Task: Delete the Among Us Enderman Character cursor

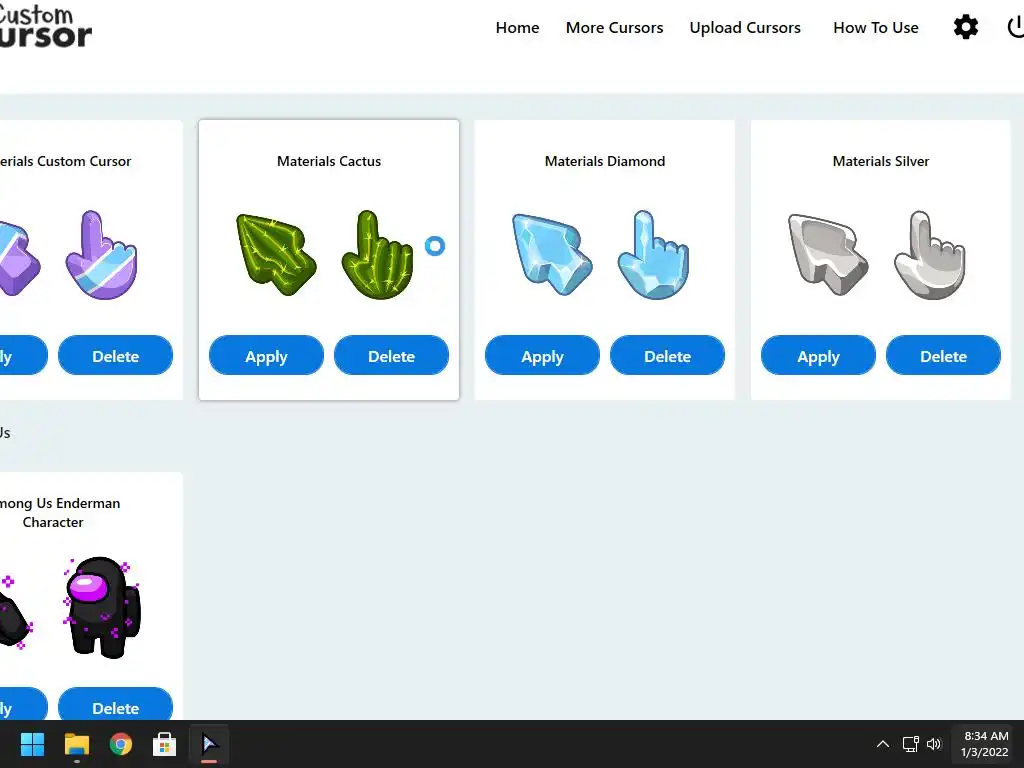Action: [116, 705]
